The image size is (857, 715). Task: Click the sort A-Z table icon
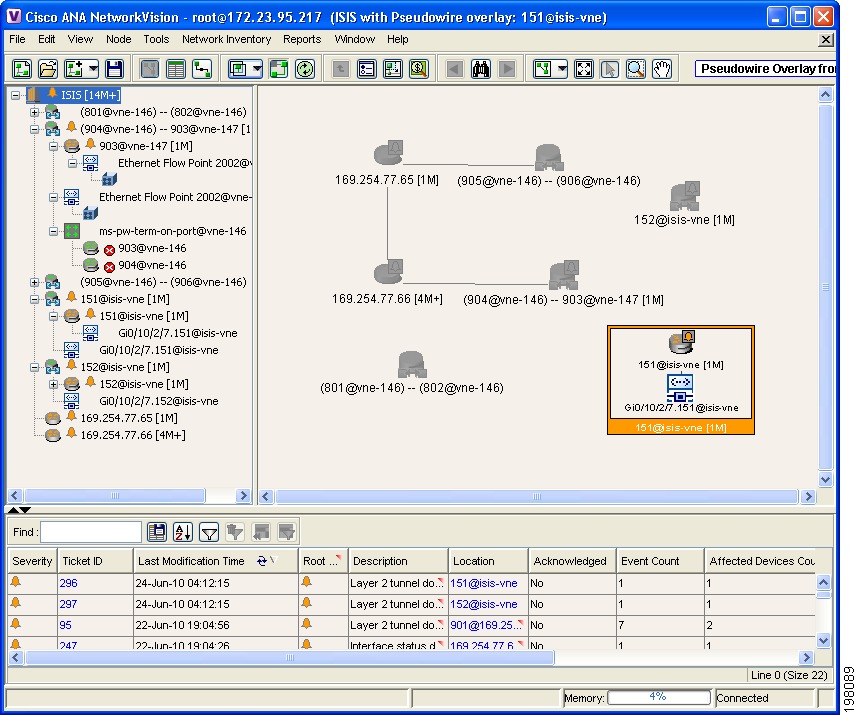click(183, 532)
